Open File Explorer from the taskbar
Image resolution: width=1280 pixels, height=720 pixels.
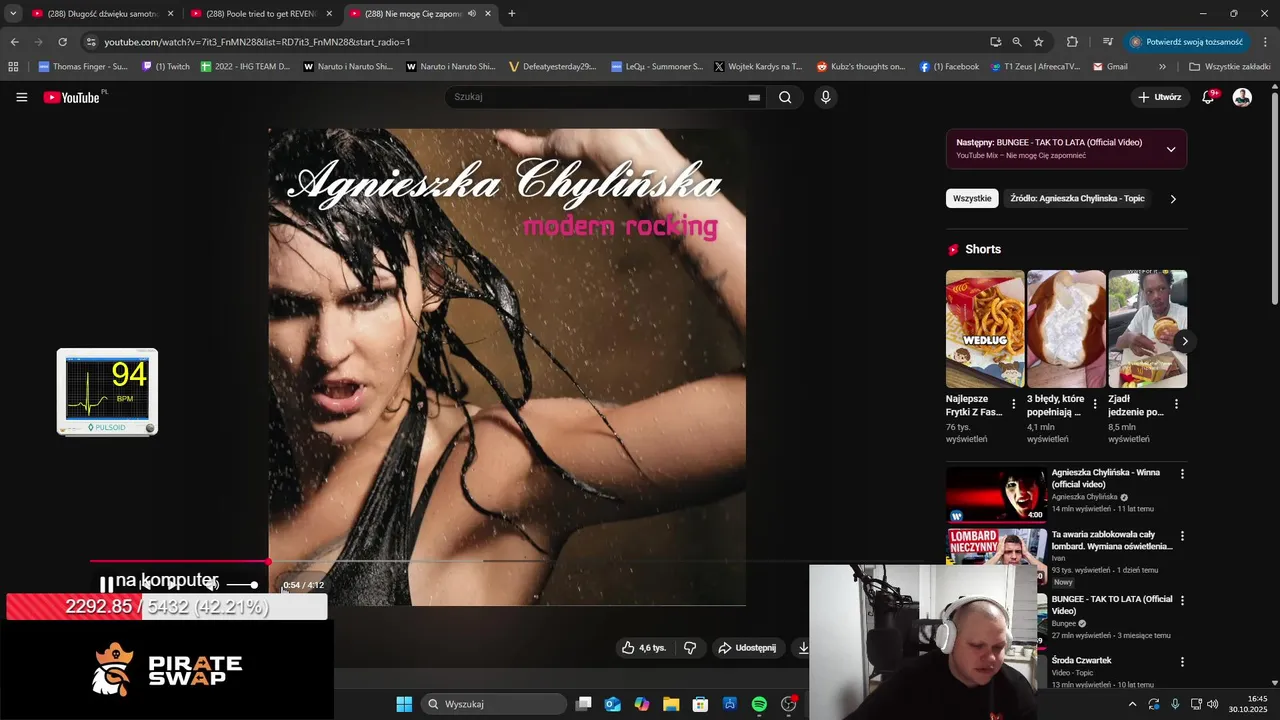pos(671,704)
